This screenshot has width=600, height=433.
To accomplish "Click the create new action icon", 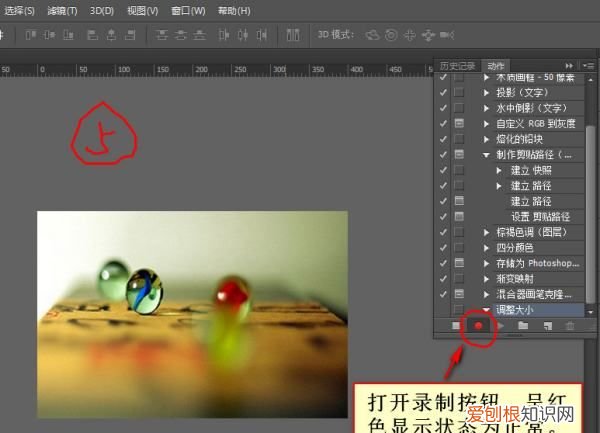I will point(548,326).
